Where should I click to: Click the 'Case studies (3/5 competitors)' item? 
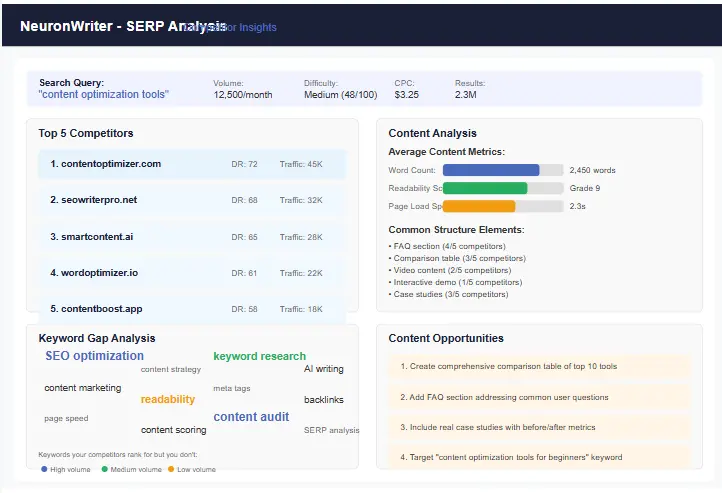tap(448, 294)
